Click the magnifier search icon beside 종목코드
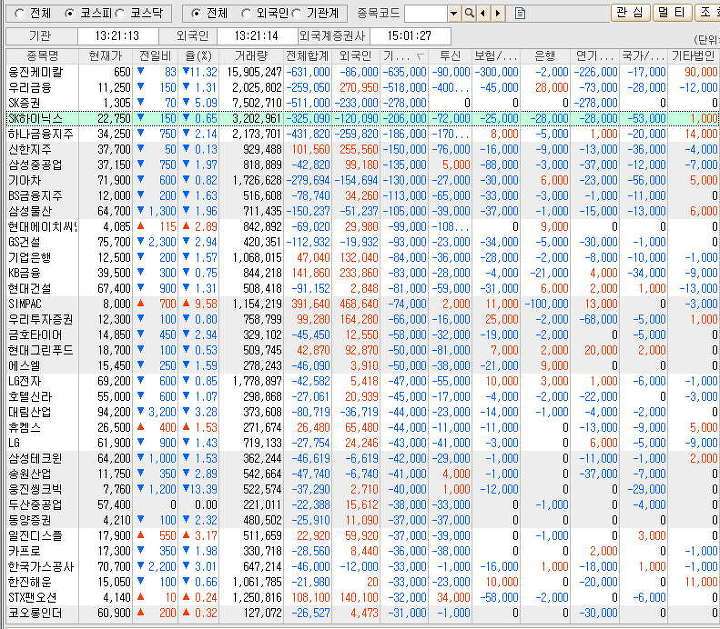The width and height of the screenshot is (720, 629). pyautogui.click(x=469, y=13)
